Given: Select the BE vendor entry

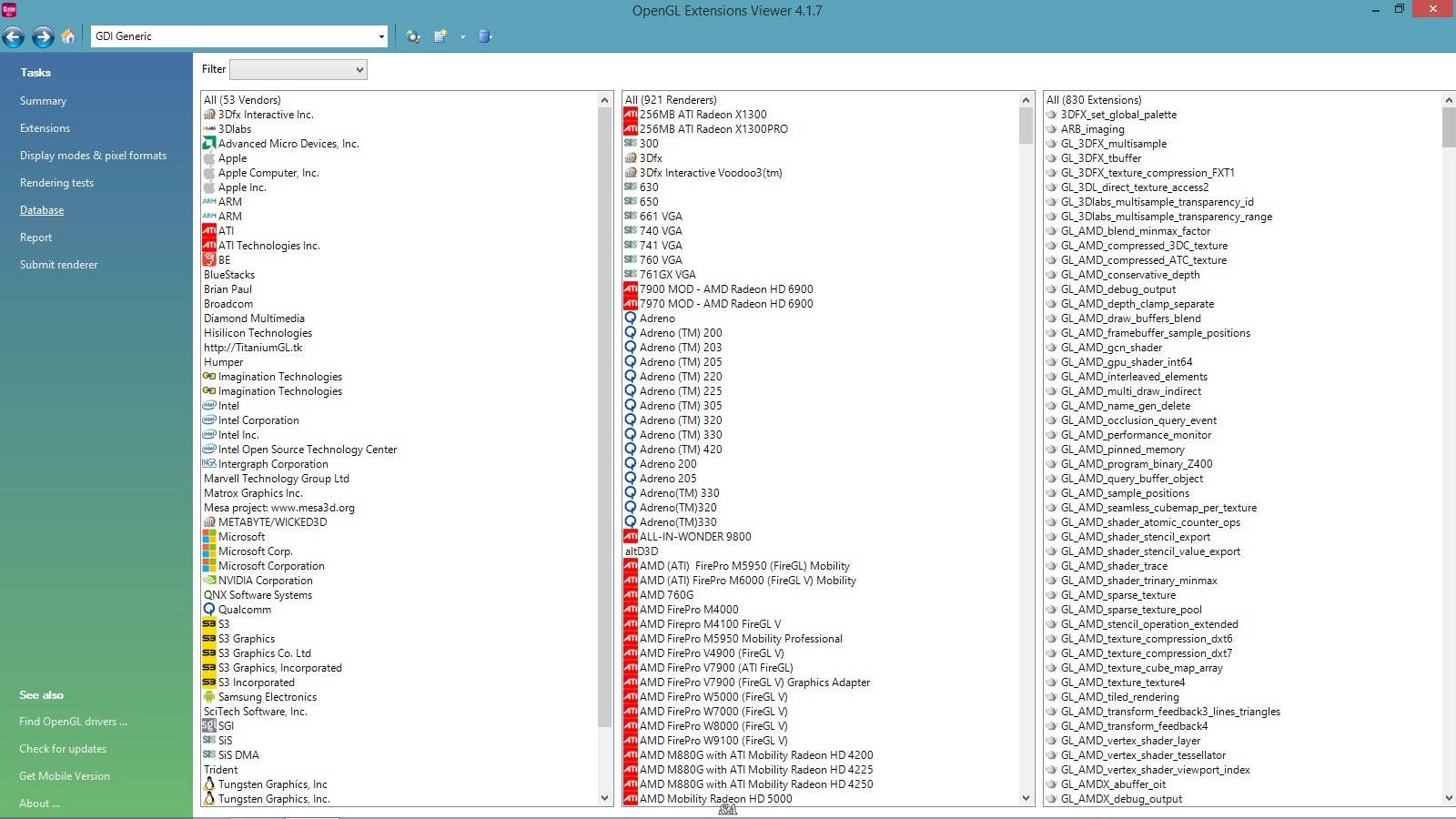Looking at the screenshot, I should 217,260.
